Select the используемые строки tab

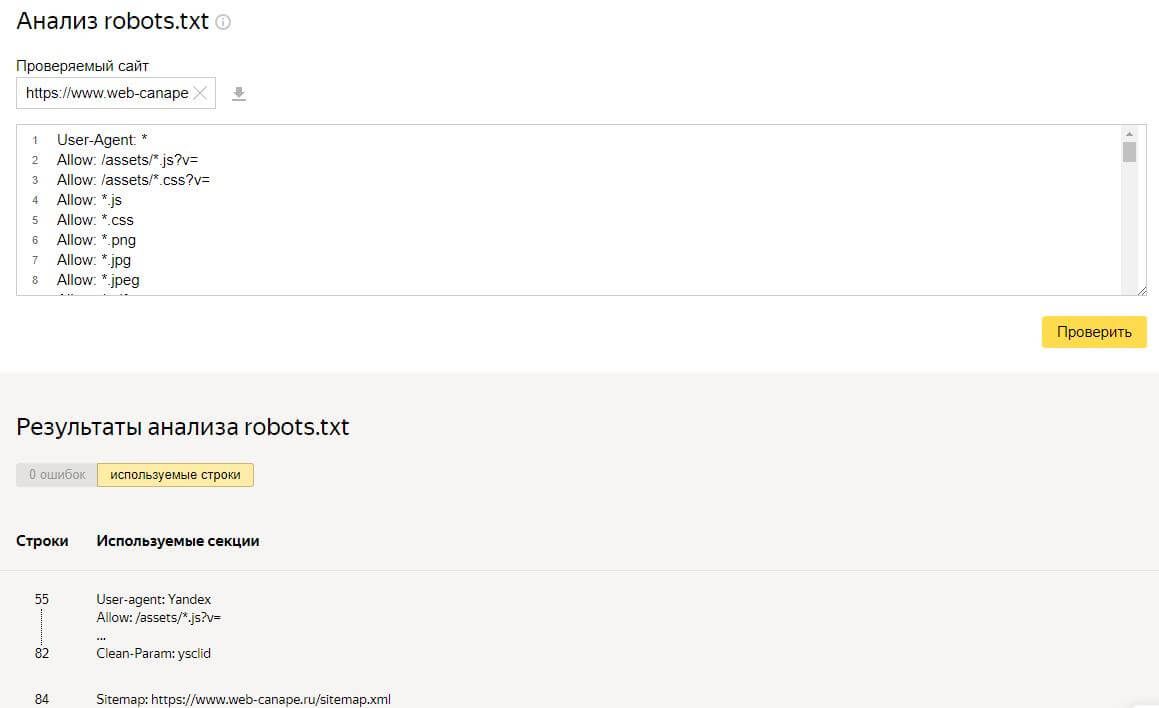coord(175,475)
